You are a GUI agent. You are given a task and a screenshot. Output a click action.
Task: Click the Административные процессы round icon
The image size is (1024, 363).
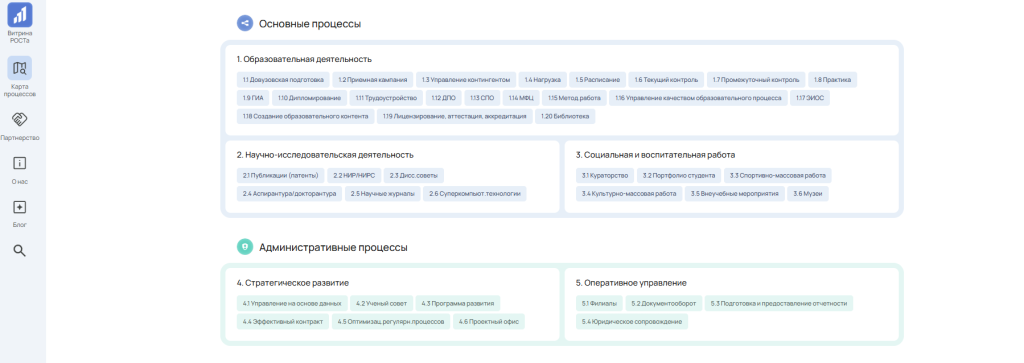point(245,247)
